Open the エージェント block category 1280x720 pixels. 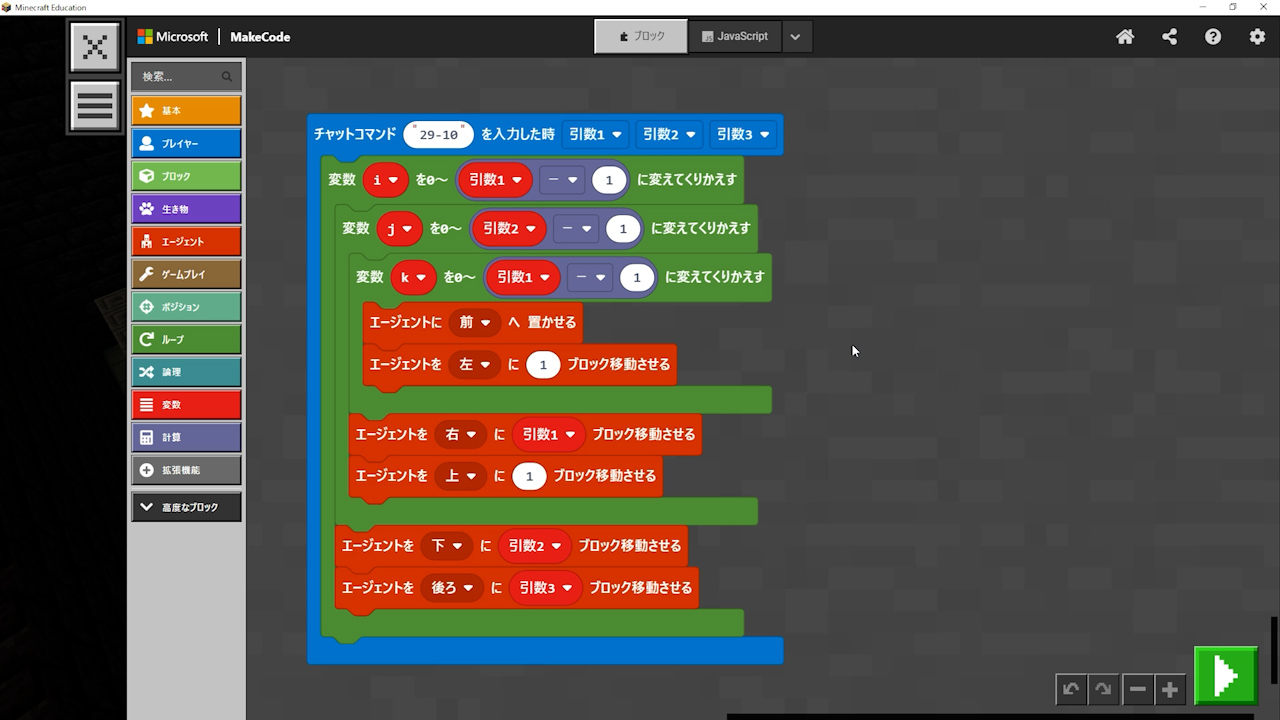tap(186, 242)
